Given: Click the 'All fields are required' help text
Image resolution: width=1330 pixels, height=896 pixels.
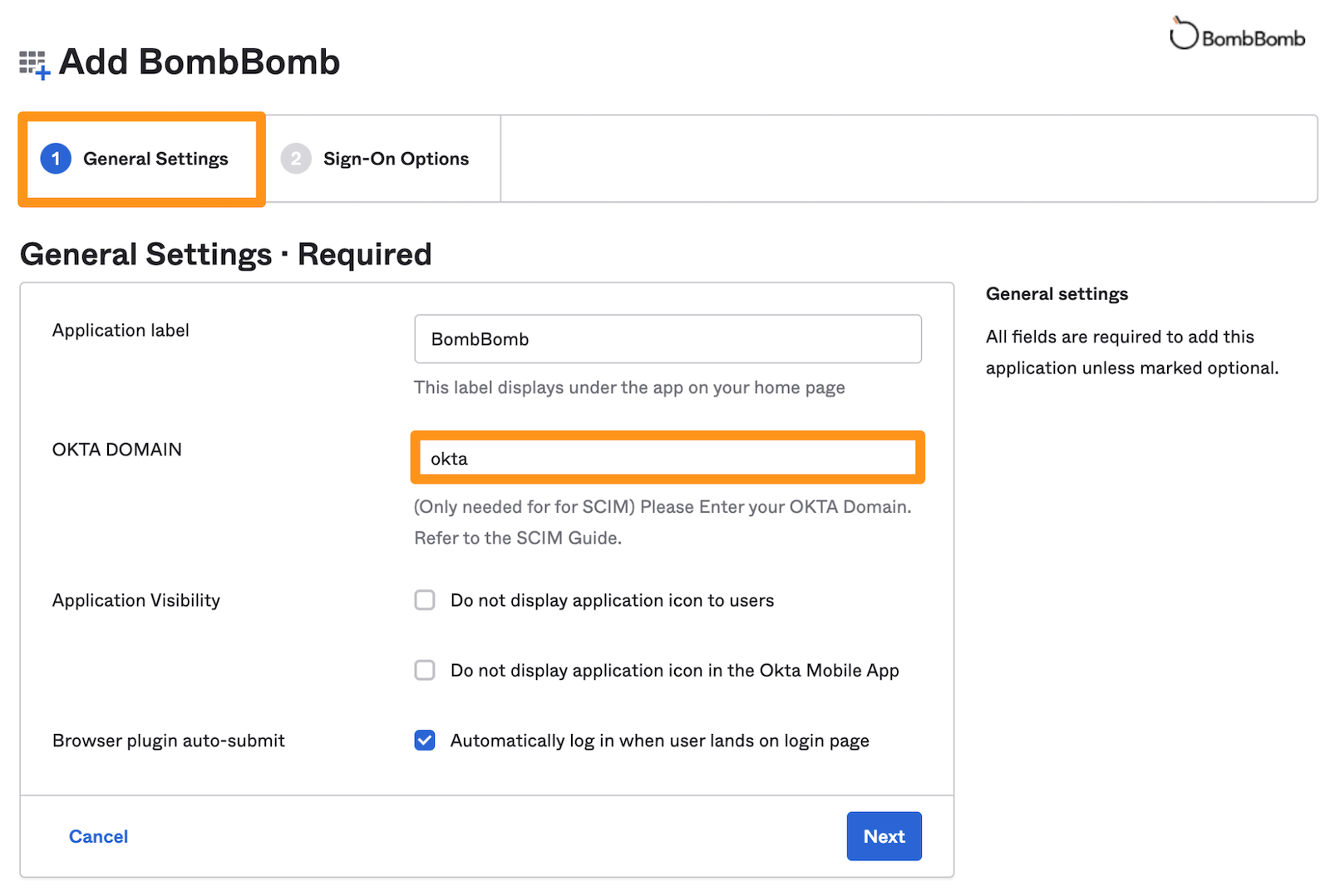Looking at the screenshot, I should point(1132,352).
